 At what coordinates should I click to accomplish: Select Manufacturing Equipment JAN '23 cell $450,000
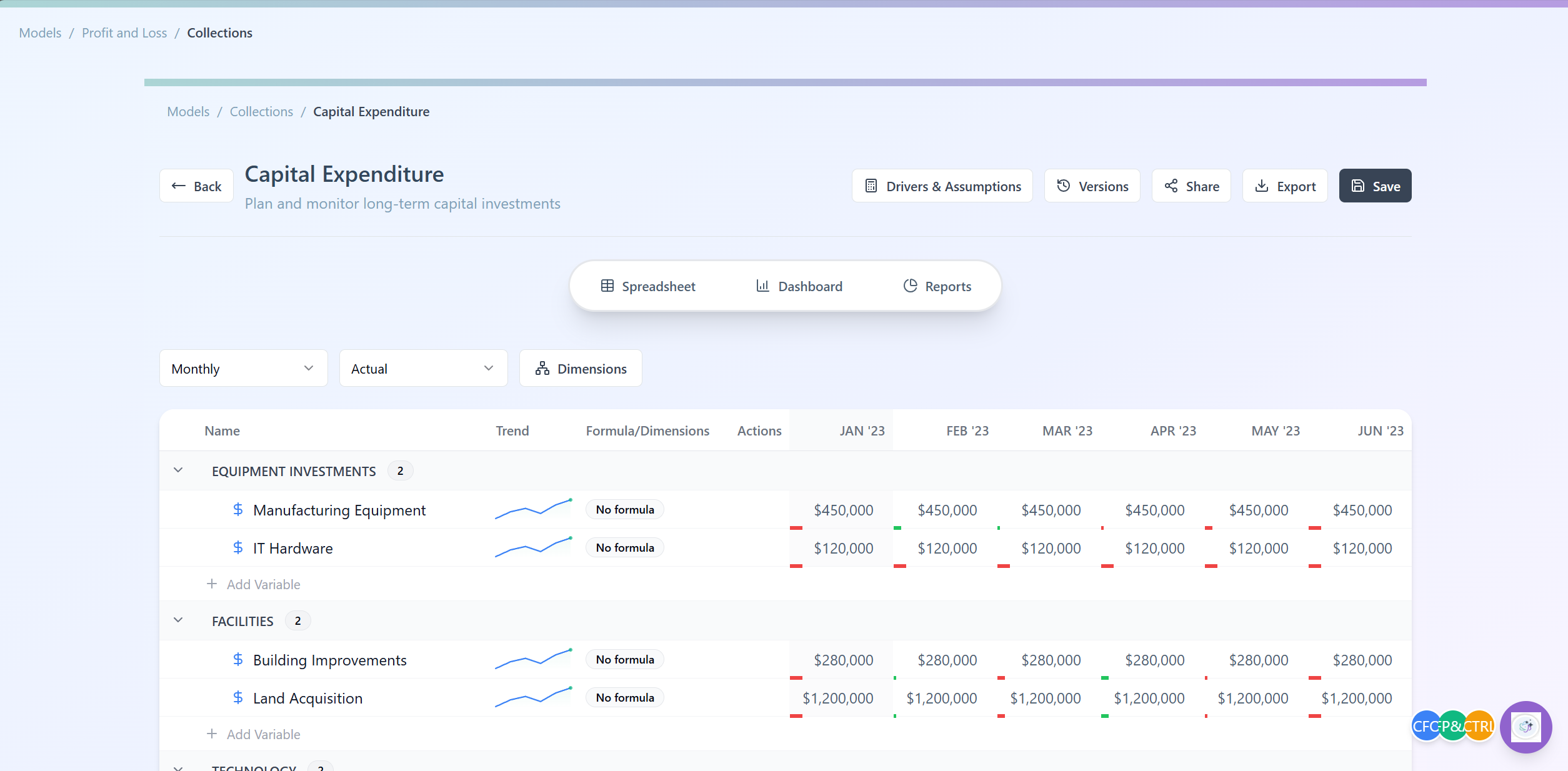tap(841, 510)
